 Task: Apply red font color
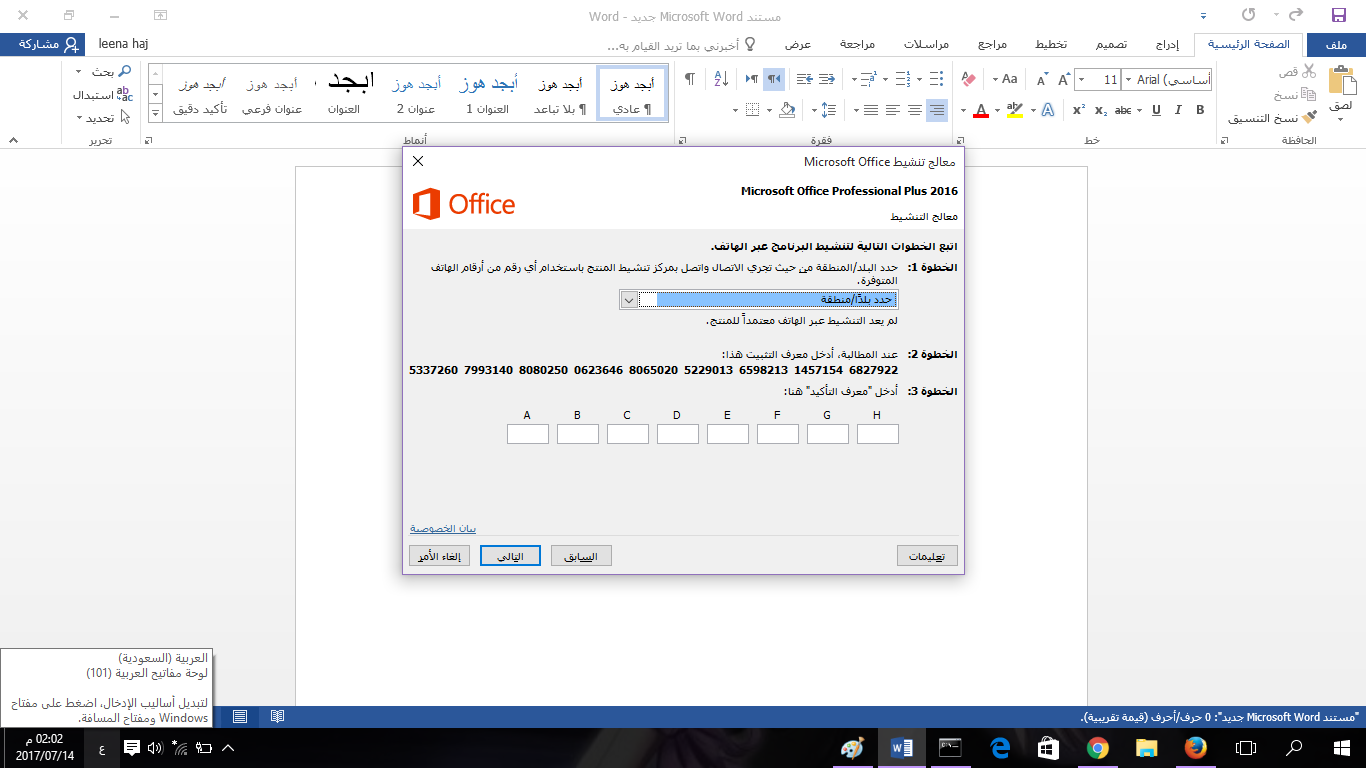[981, 110]
